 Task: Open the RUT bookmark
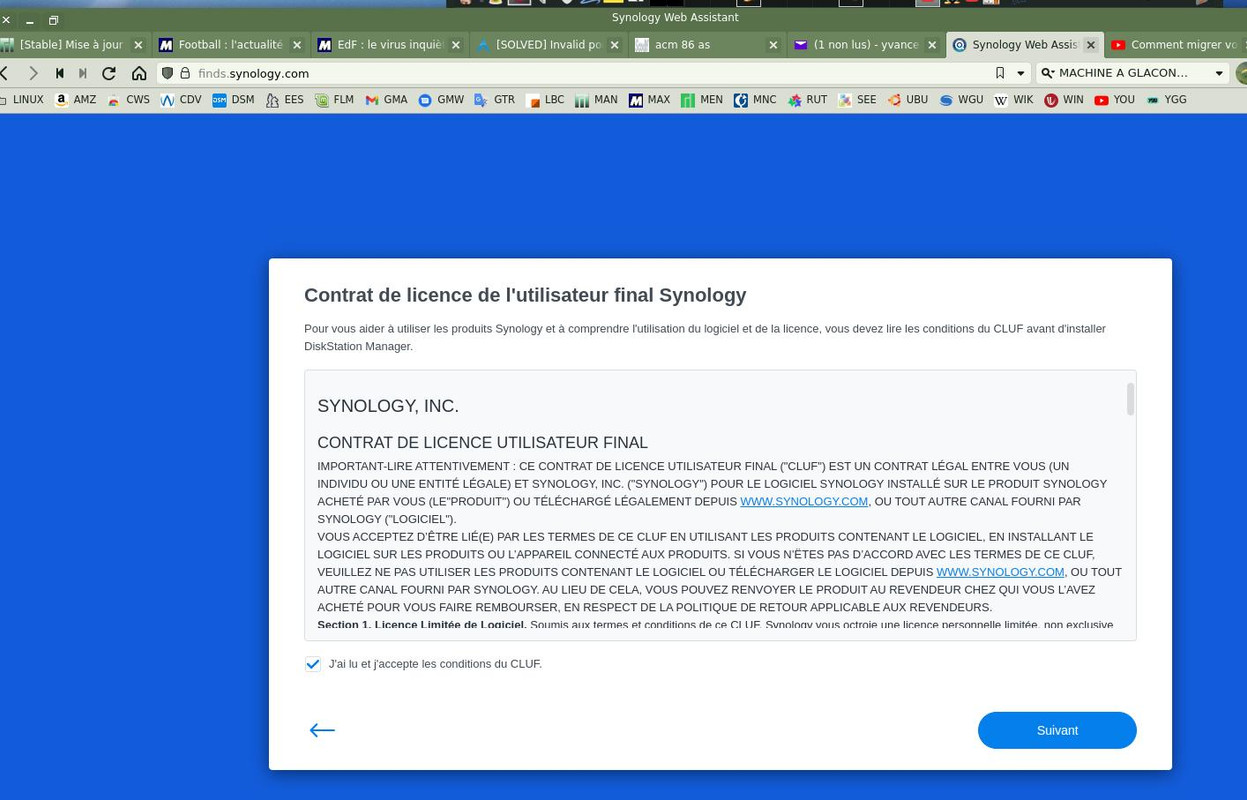click(x=807, y=100)
